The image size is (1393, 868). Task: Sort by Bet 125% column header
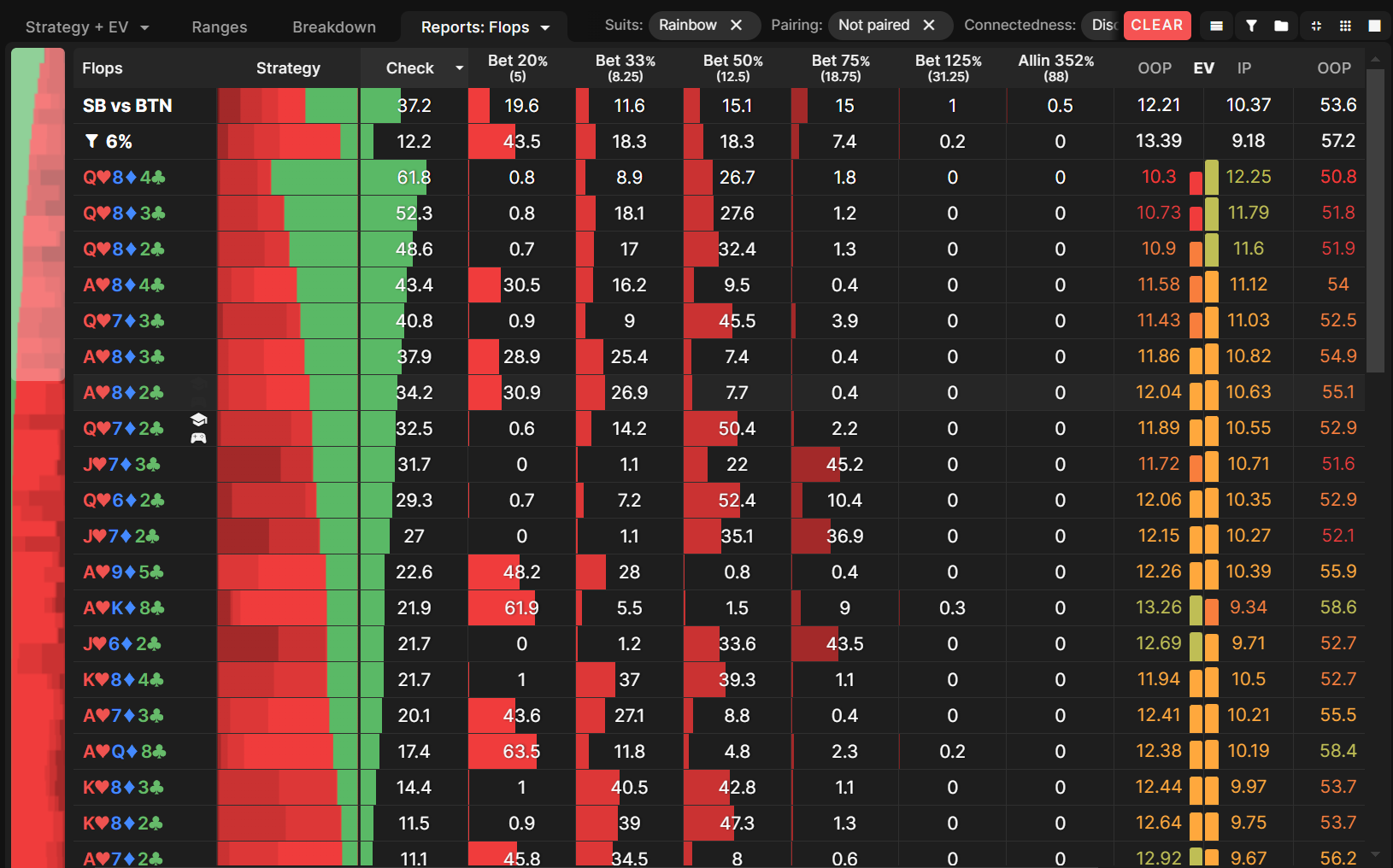click(x=949, y=67)
